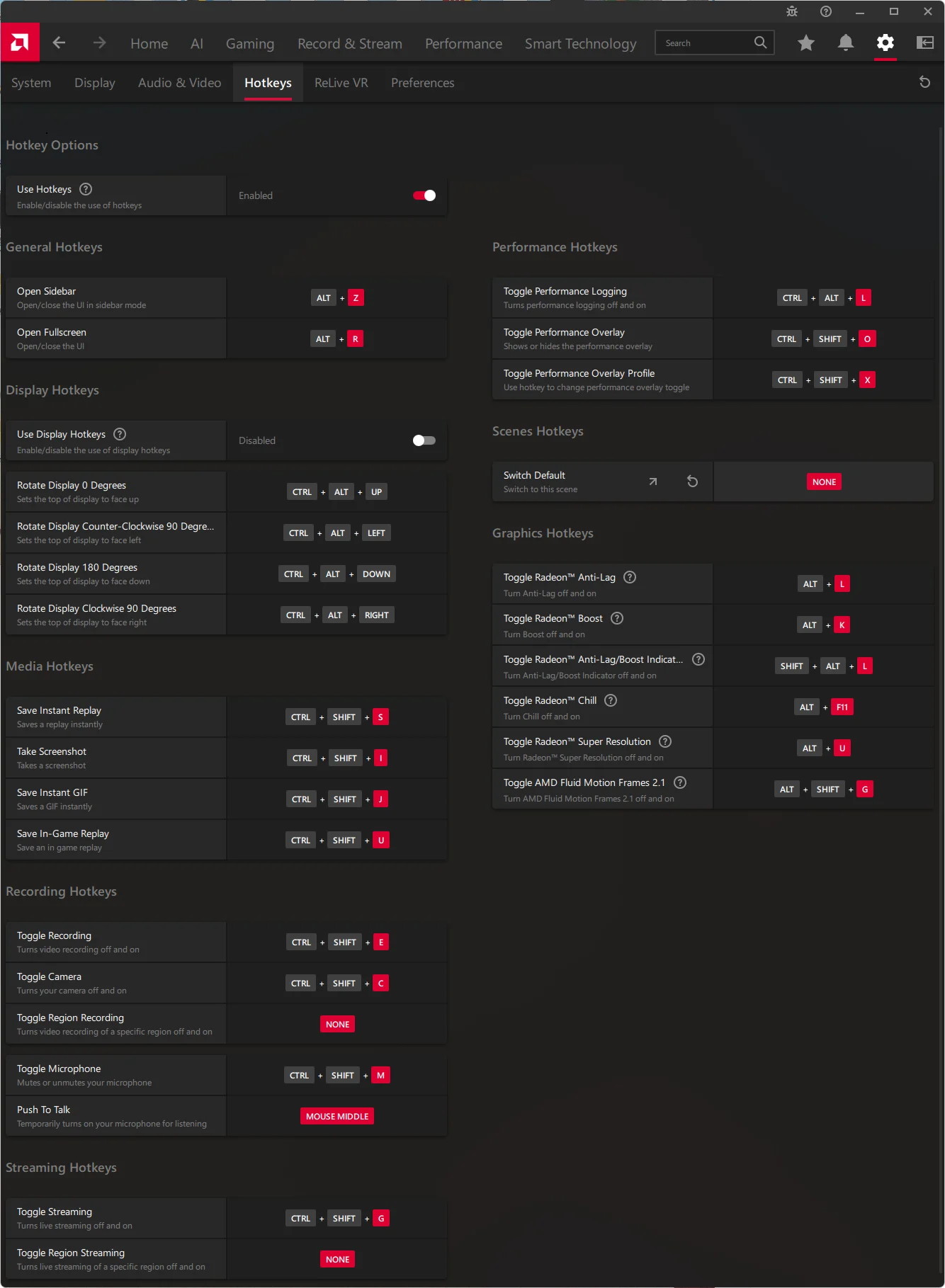Click into the Search field
This screenshot has width=945, height=1288.
[x=706, y=43]
